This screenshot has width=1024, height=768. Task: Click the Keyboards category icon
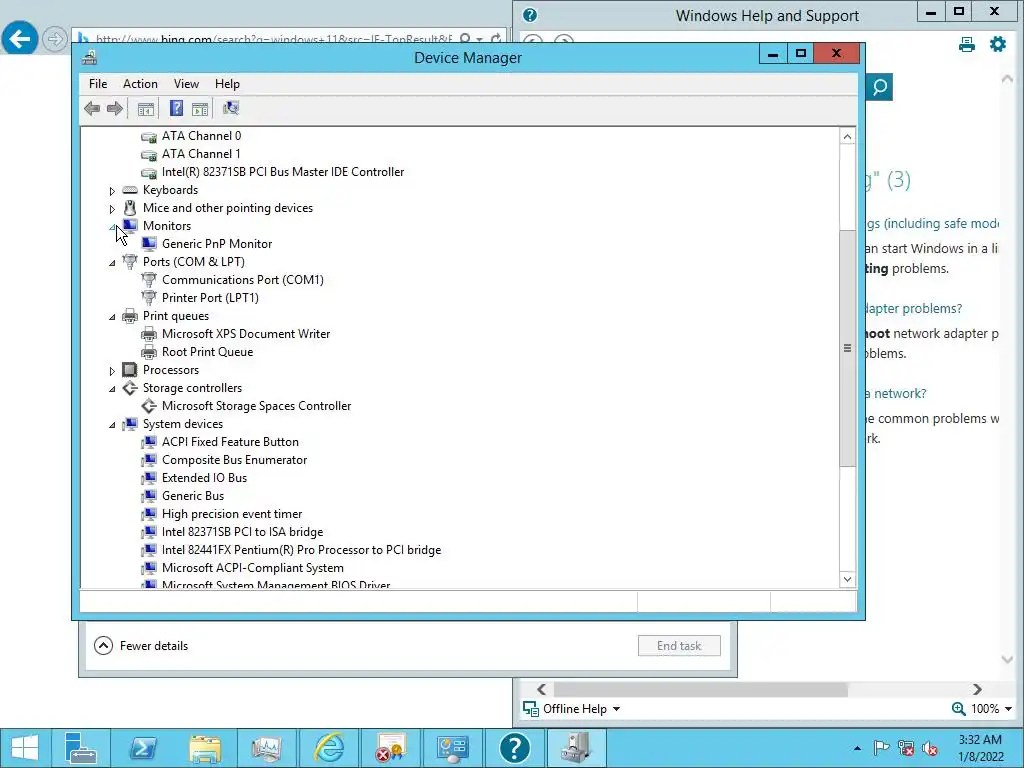coord(130,190)
